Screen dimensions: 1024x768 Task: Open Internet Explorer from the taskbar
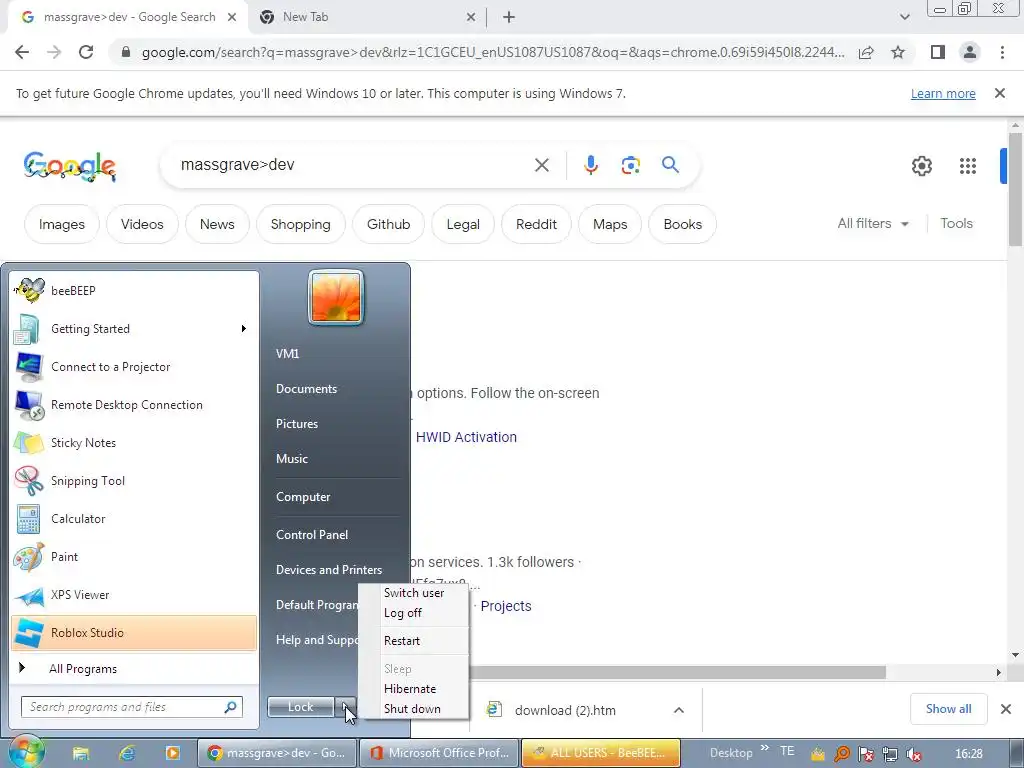[x=127, y=753]
